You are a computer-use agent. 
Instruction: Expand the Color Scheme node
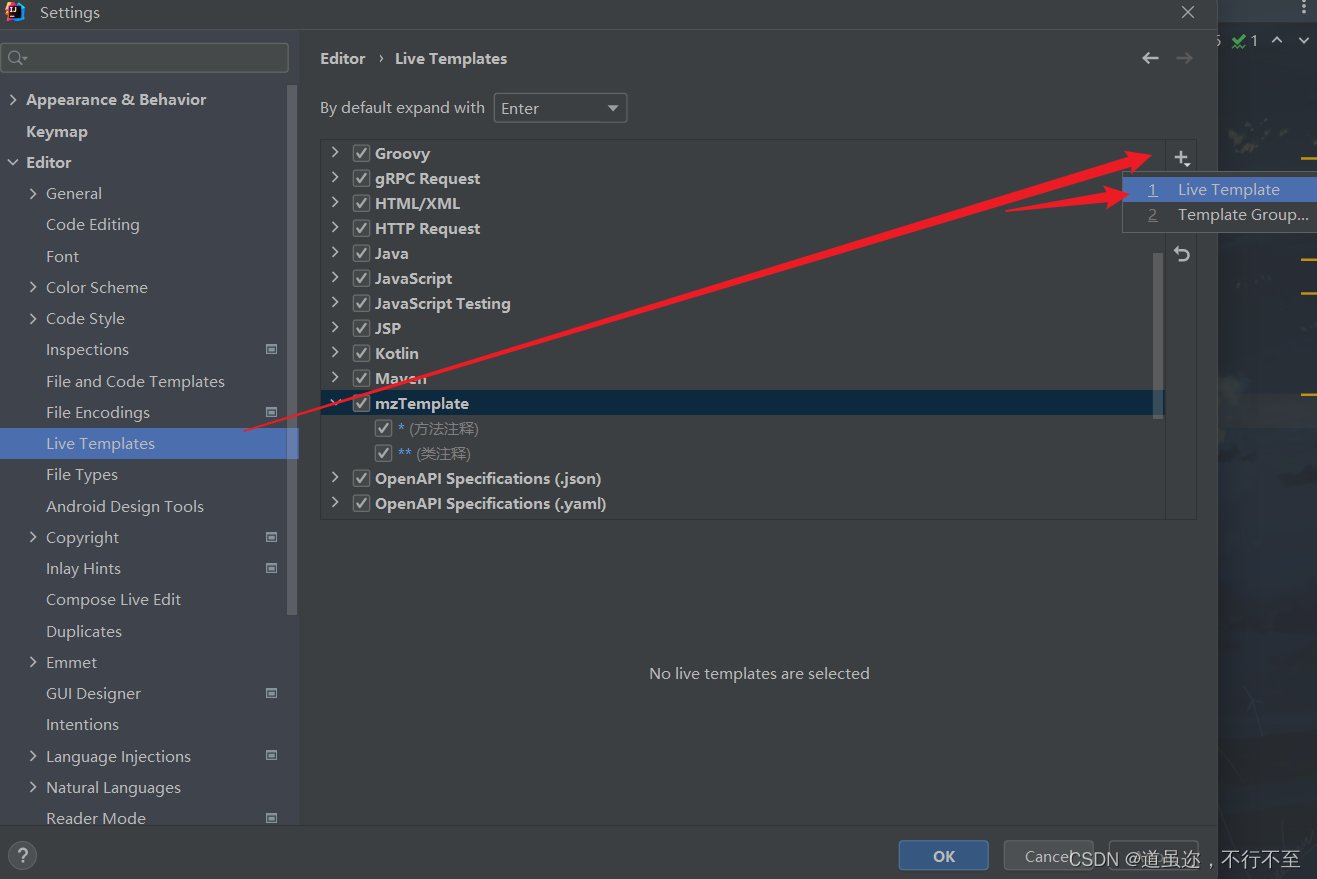(34, 287)
